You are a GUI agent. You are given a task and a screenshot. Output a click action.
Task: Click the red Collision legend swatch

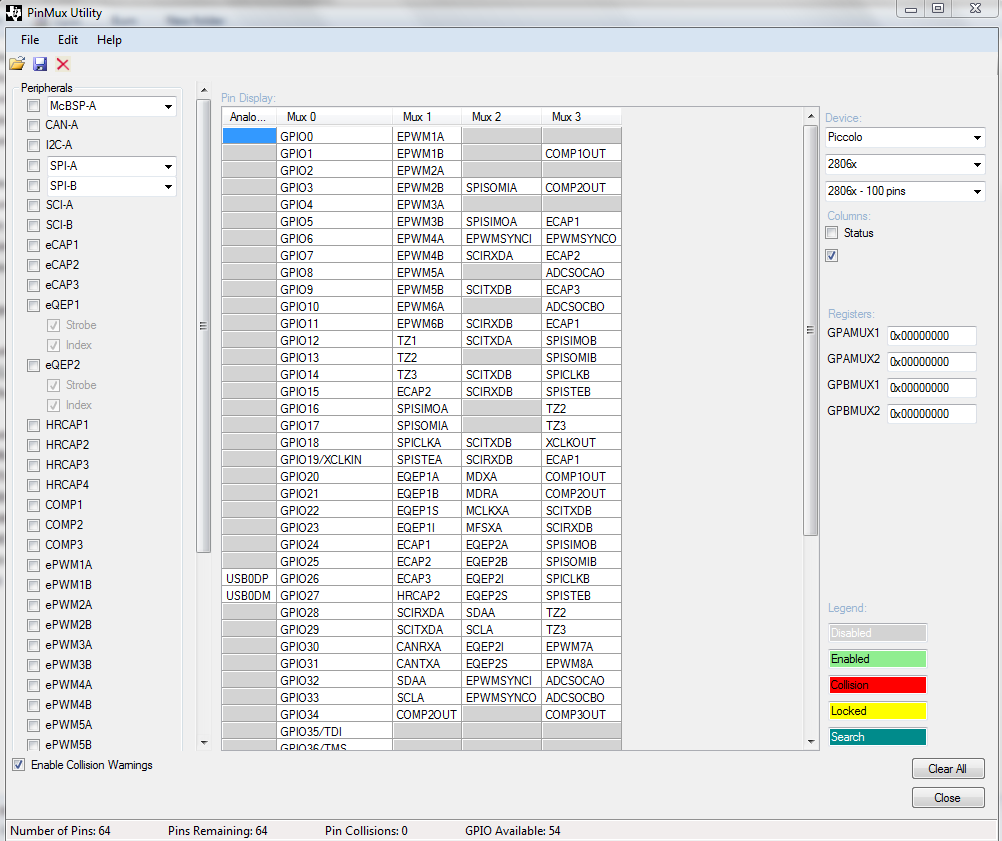[x=877, y=685]
